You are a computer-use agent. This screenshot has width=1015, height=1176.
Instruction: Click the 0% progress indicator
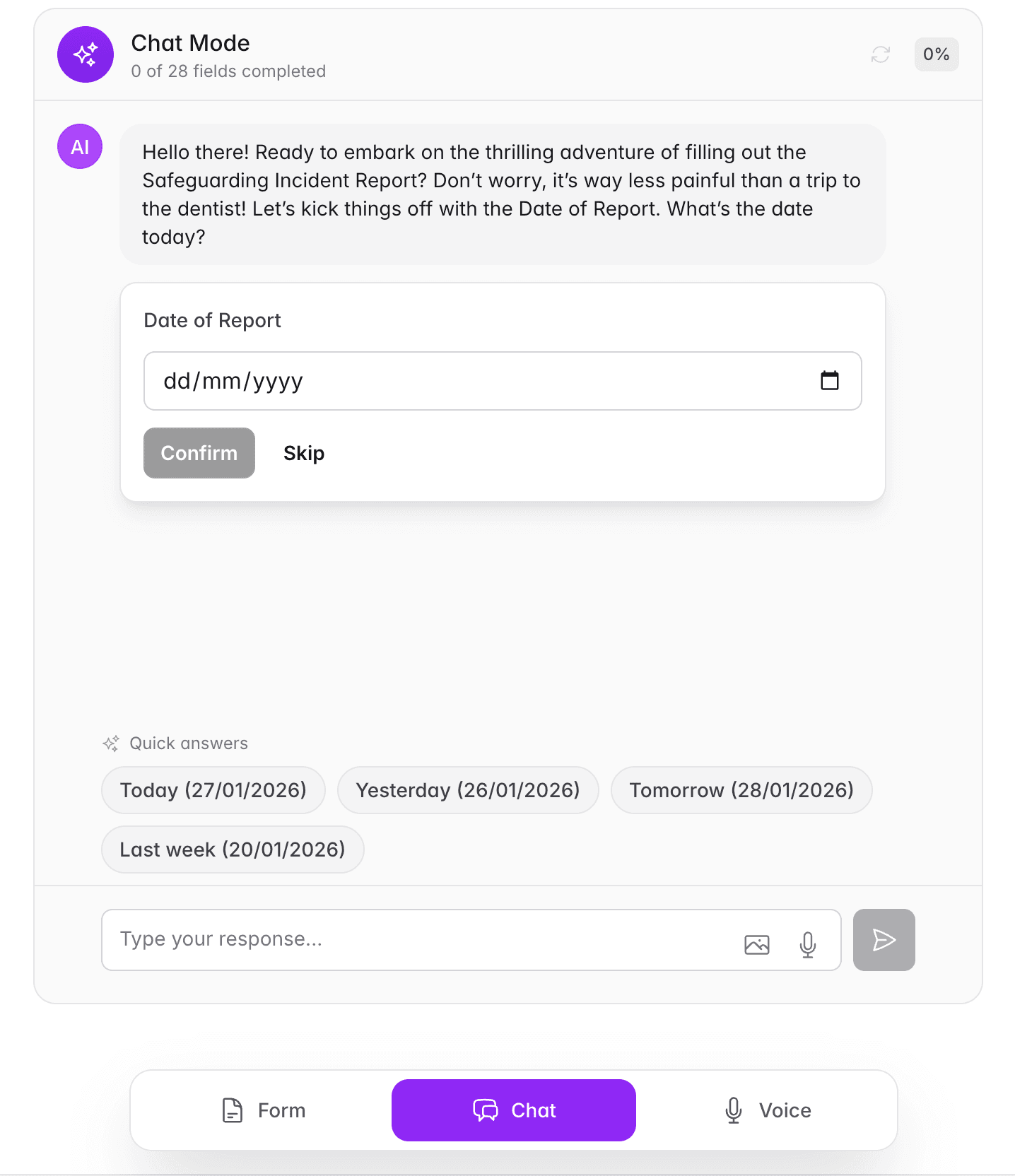pos(936,54)
